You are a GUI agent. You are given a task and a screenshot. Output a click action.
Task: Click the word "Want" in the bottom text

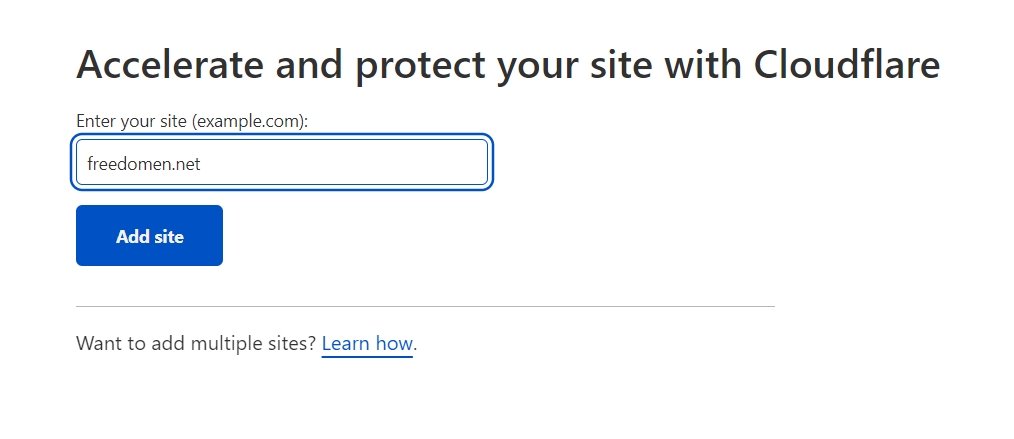[x=97, y=344]
